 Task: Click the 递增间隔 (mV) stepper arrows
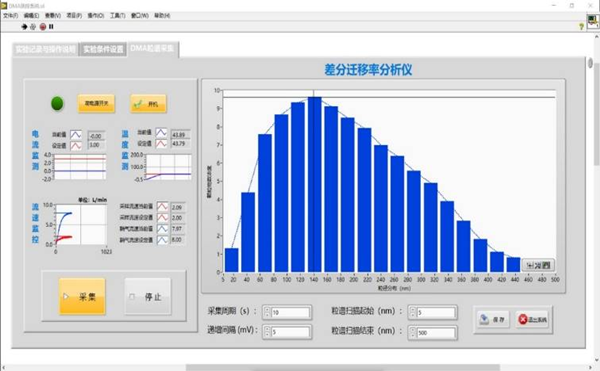(x=267, y=332)
